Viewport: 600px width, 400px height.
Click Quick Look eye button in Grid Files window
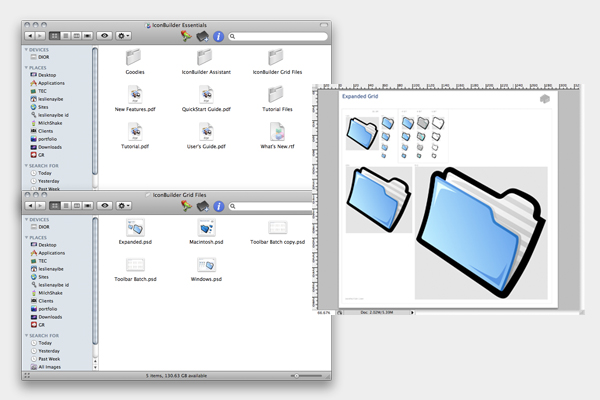[x=104, y=206]
